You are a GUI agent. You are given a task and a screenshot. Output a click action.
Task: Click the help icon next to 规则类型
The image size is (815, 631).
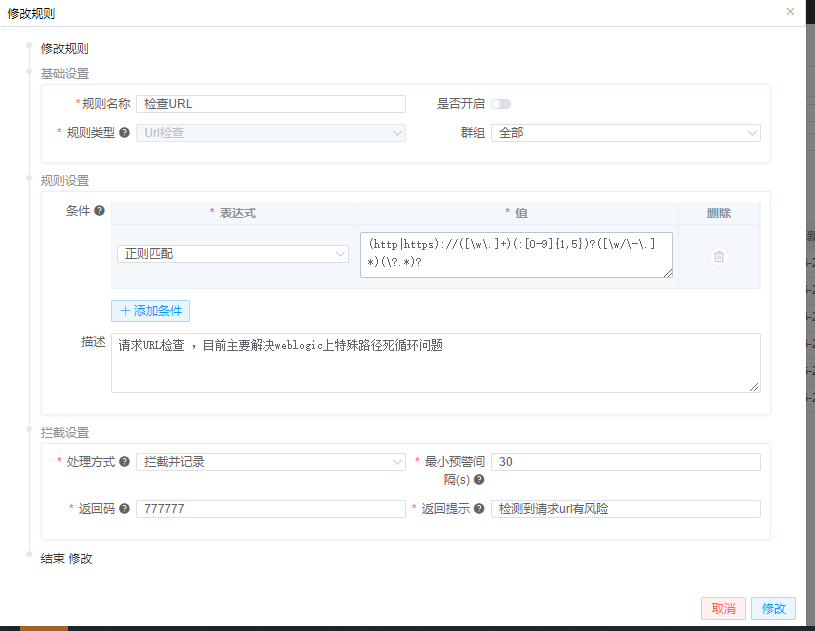tap(124, 133)
